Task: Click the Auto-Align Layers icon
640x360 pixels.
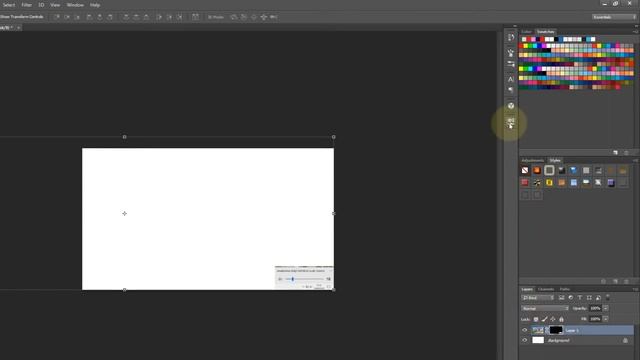Action: coord(196,17)
